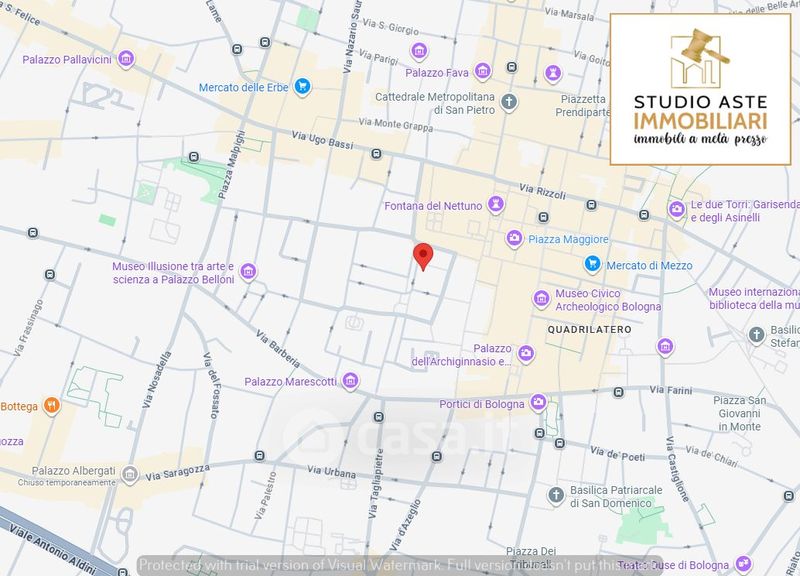
Task: Open the Fontana del Nettuno landmark icon
Action: [x=494, y=205]
